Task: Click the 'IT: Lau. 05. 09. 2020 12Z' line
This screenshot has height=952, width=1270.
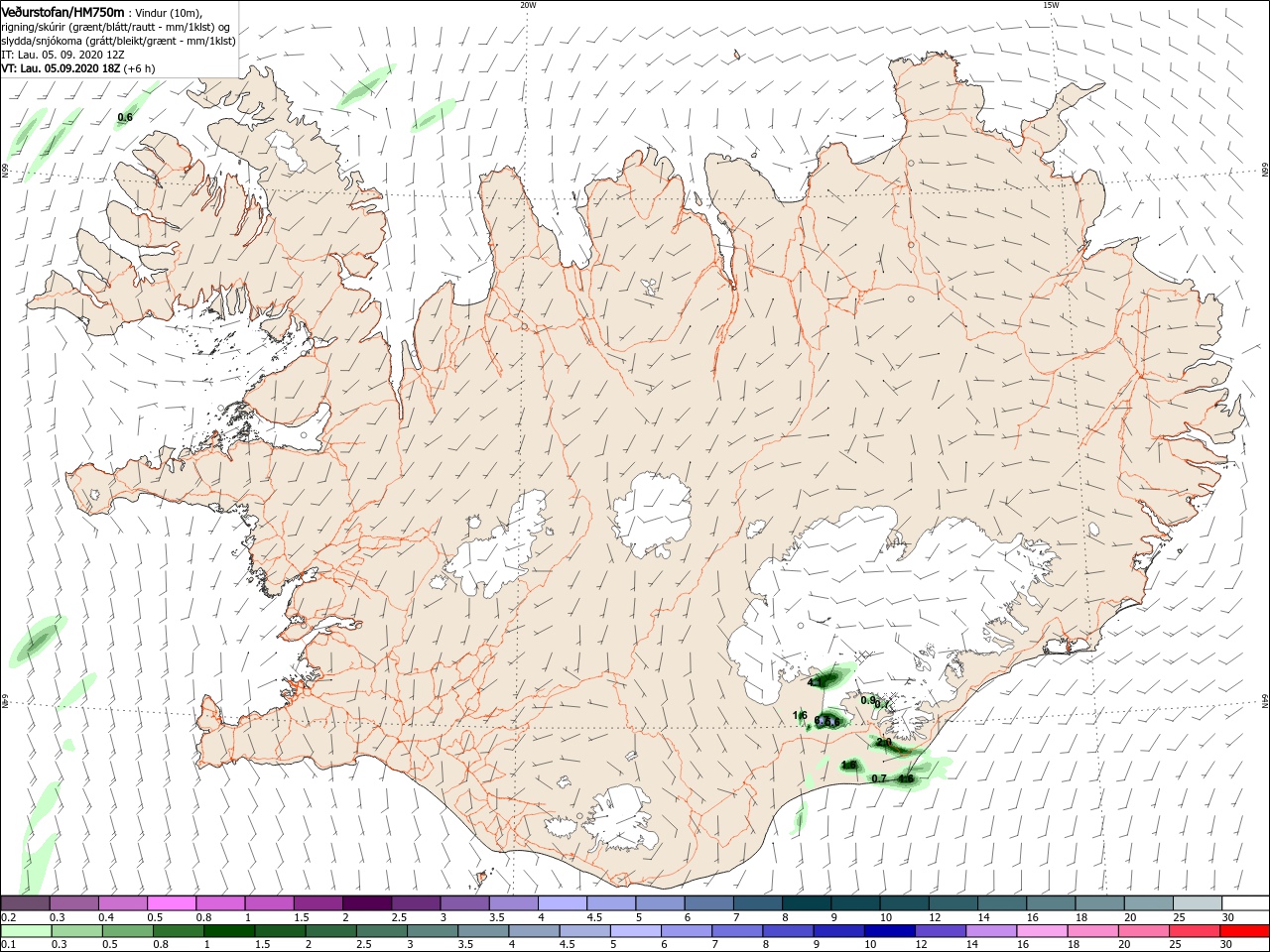Action: pos(63,55)
